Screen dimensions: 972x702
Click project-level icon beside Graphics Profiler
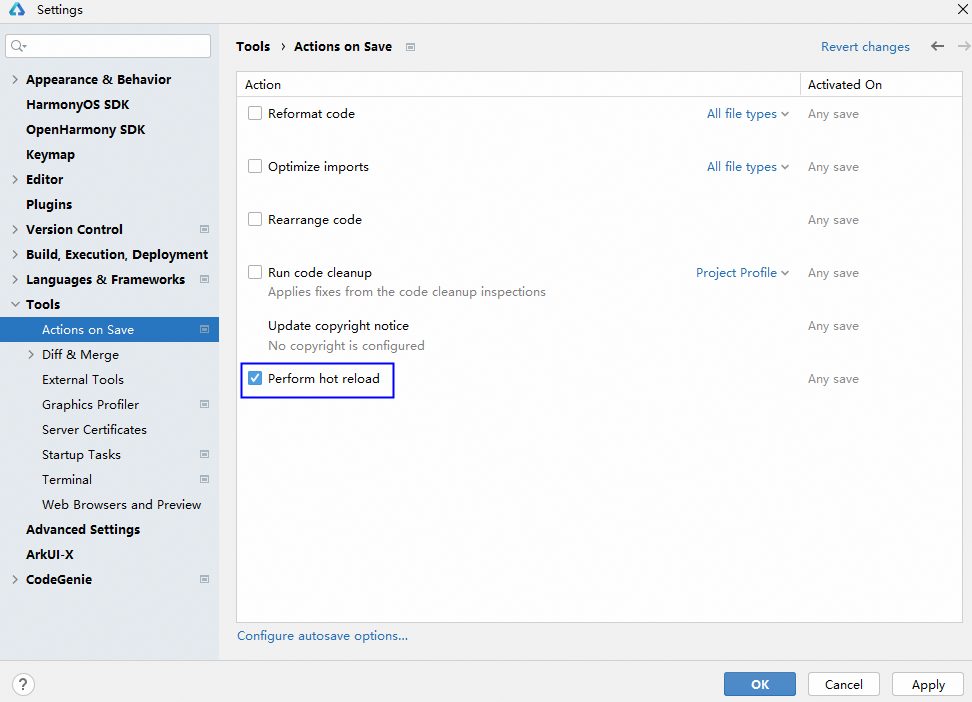click(205, 405)
